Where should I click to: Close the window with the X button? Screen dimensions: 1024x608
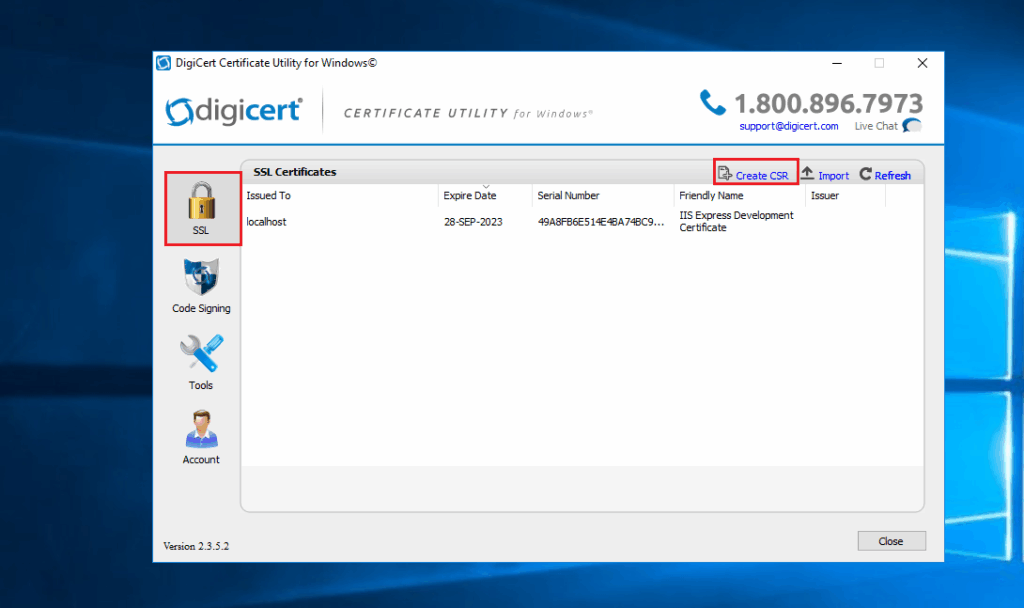pyautogui.click(x=922, y=63)
